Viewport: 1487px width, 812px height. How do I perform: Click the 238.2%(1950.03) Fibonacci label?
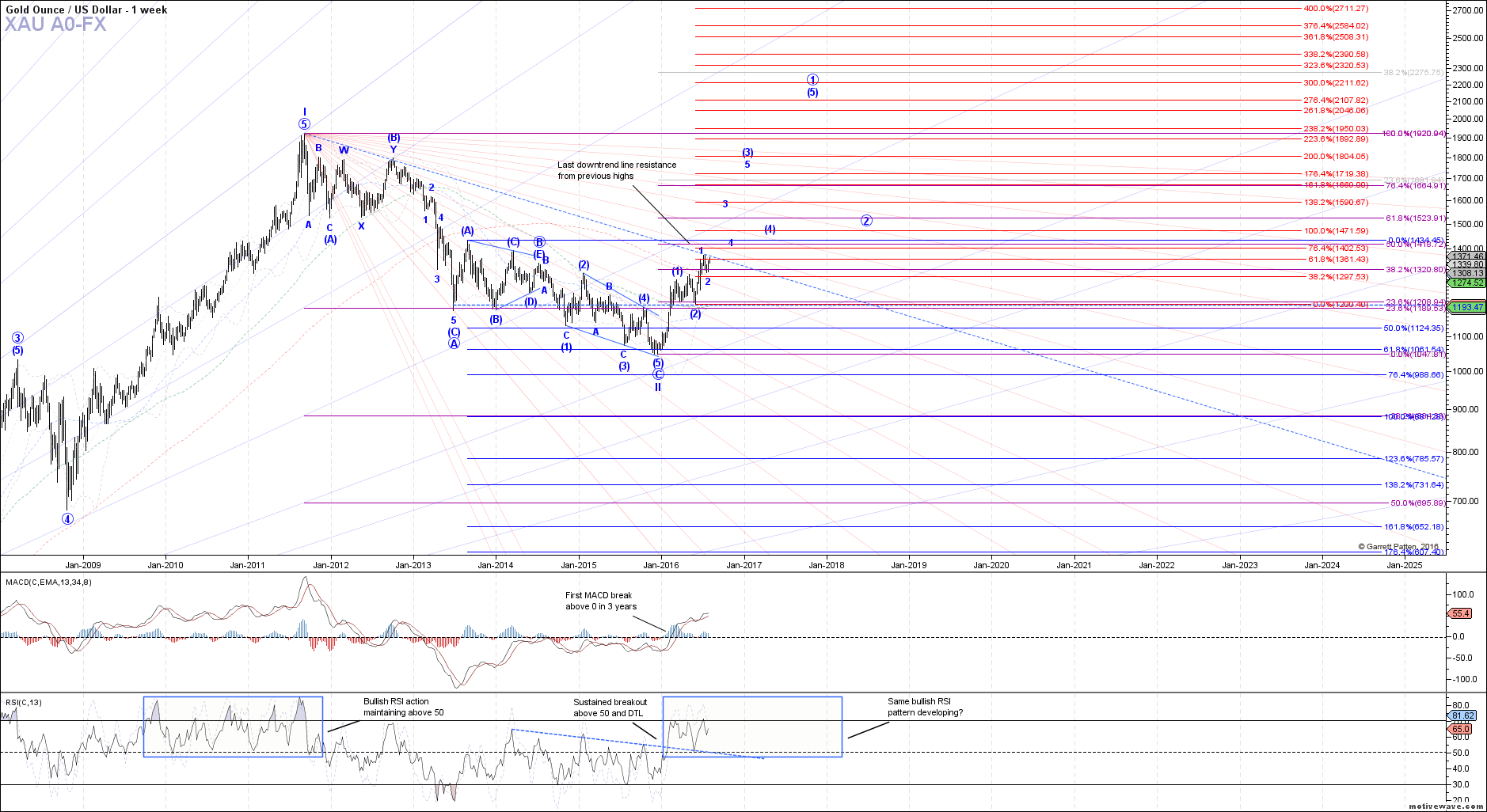click(x=1336, y=129)
